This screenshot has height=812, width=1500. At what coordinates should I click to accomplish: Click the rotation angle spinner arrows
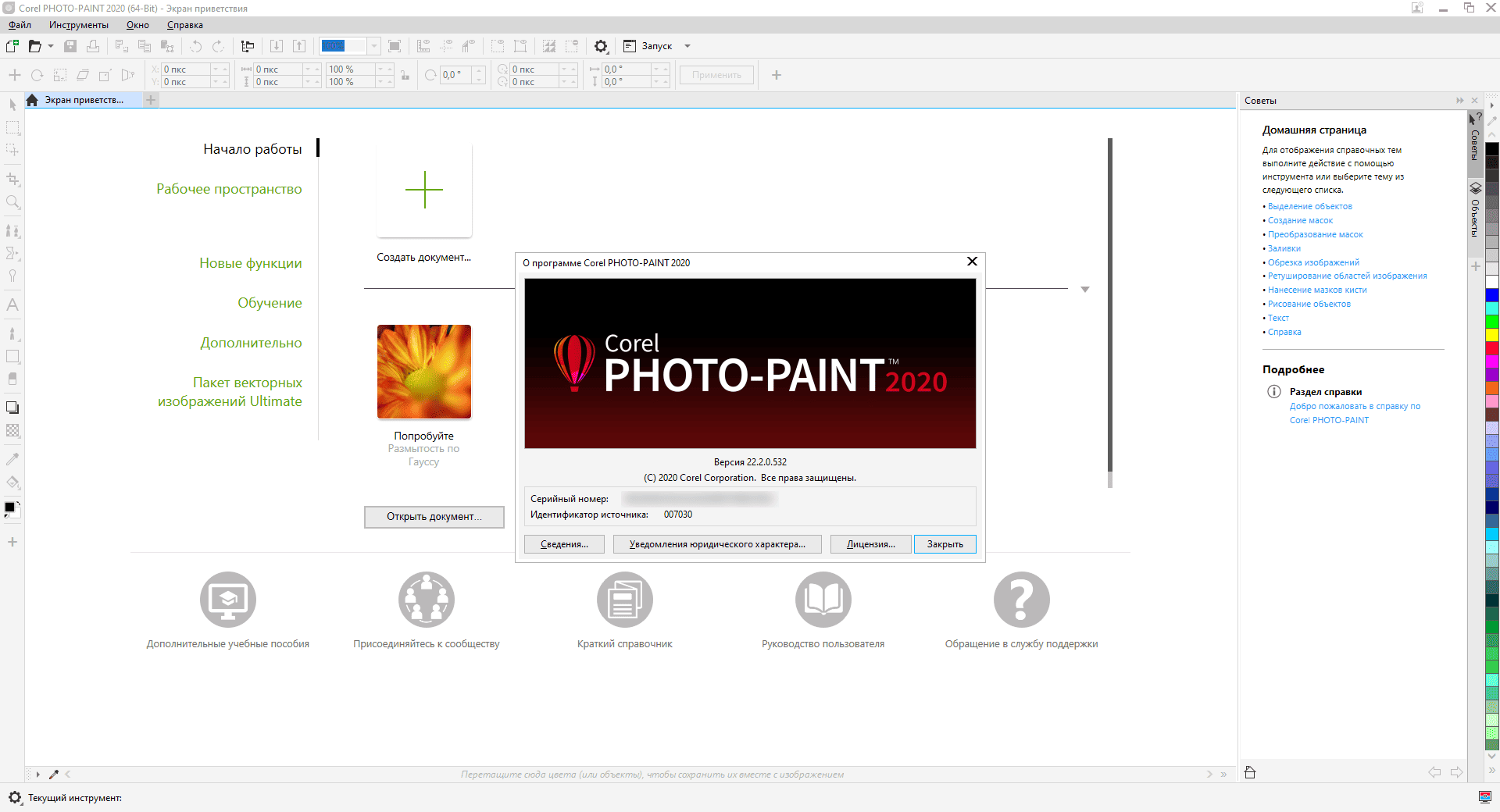(x=479, y=76)
